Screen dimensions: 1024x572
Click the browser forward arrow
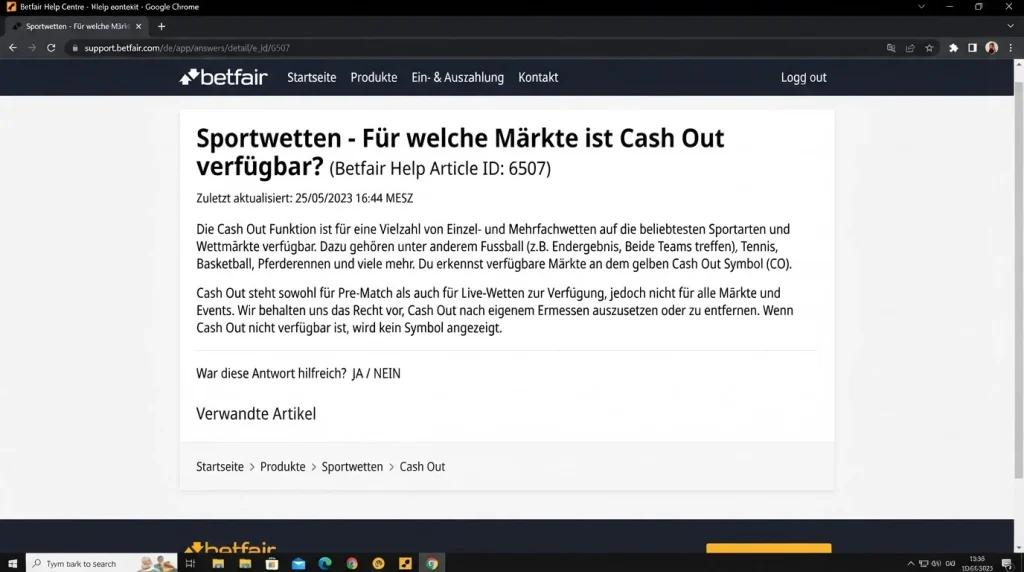click(31, 48)
